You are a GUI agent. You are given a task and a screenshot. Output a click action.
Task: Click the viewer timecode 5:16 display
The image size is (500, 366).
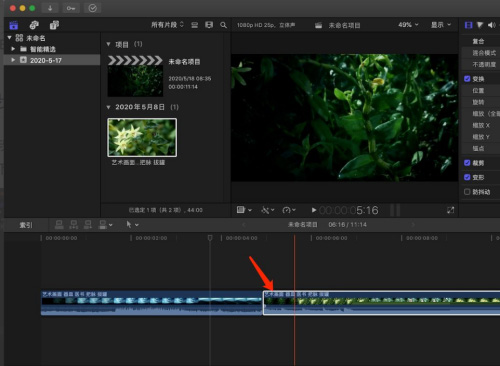coord(349,210)
